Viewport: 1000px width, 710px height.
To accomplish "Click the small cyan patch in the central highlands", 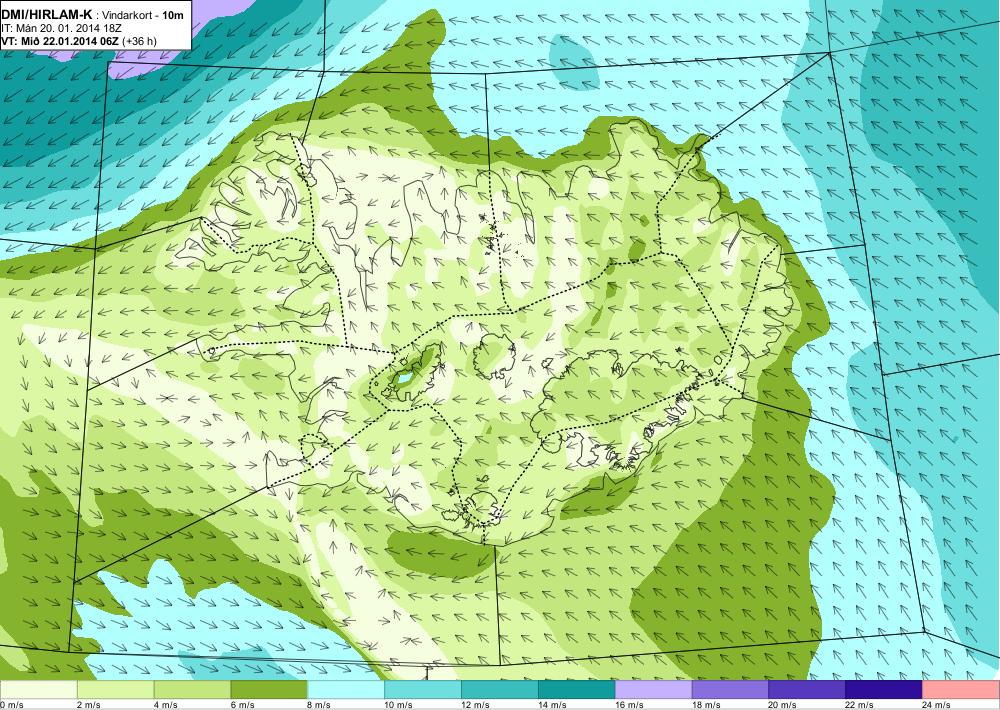I will 404,379.
